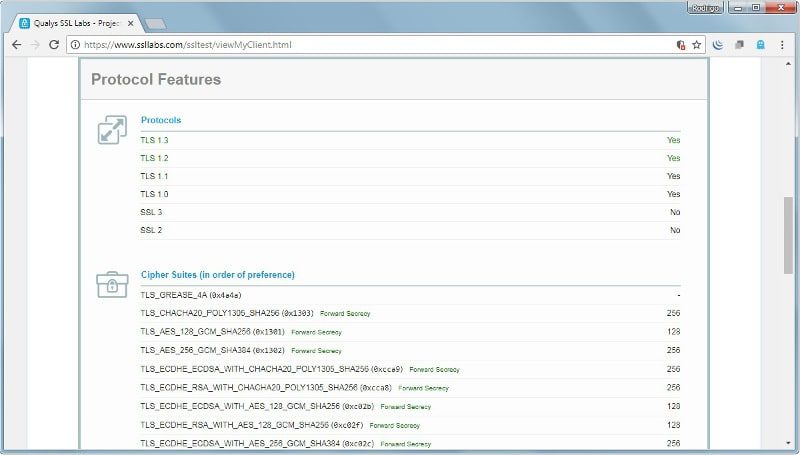Viewport: 800px width, 455px height.
Task: Open the blue lock extension icon
Action: click(x=761, y=45)
